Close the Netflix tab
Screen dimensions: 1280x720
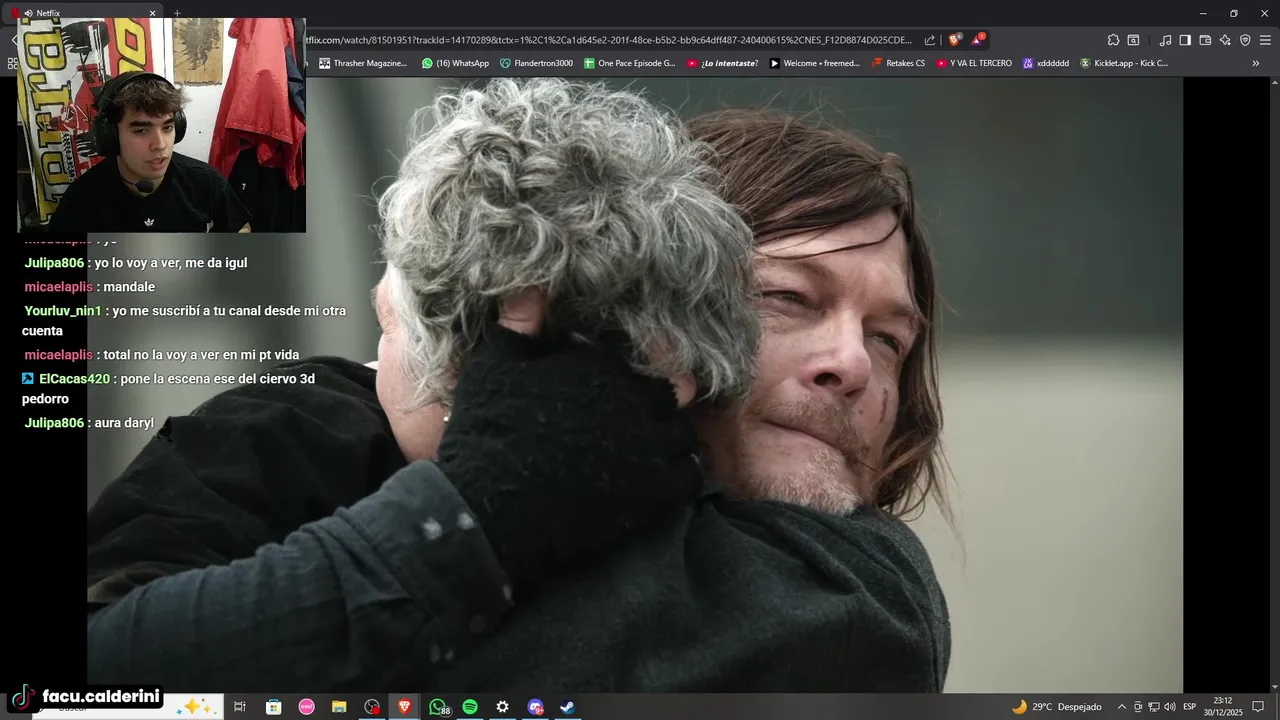[x=153, y=13]
